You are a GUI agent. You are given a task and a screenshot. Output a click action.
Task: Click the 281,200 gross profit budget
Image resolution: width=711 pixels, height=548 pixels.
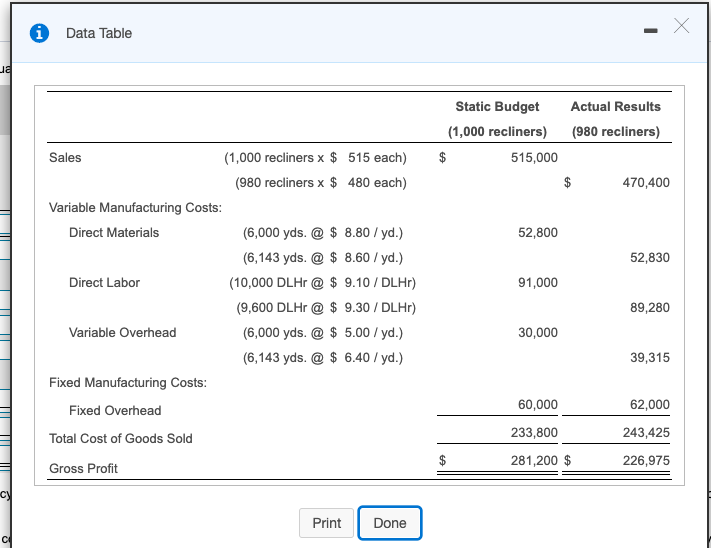(534, 461)
